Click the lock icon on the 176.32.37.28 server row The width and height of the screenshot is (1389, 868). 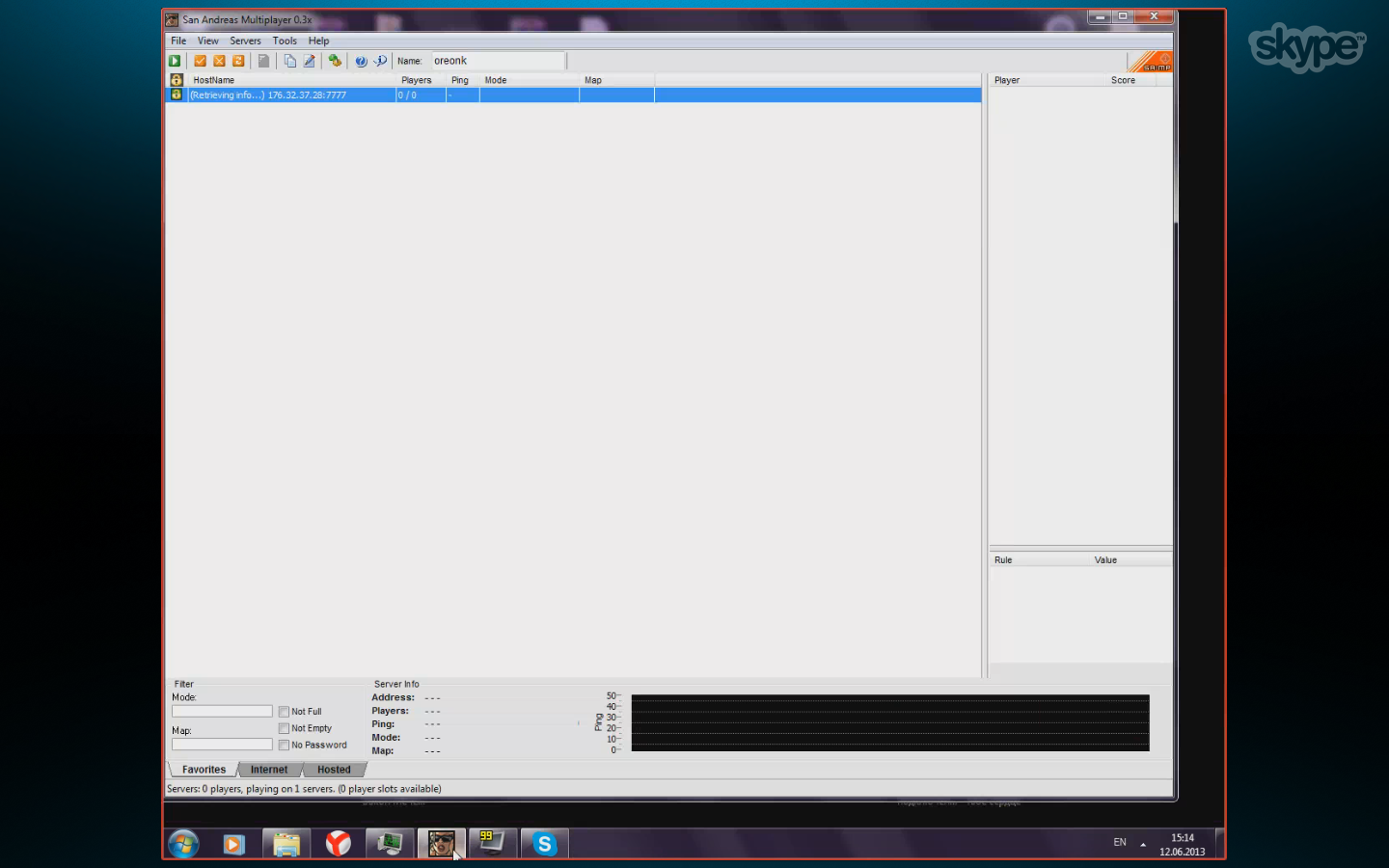(177, 95)
